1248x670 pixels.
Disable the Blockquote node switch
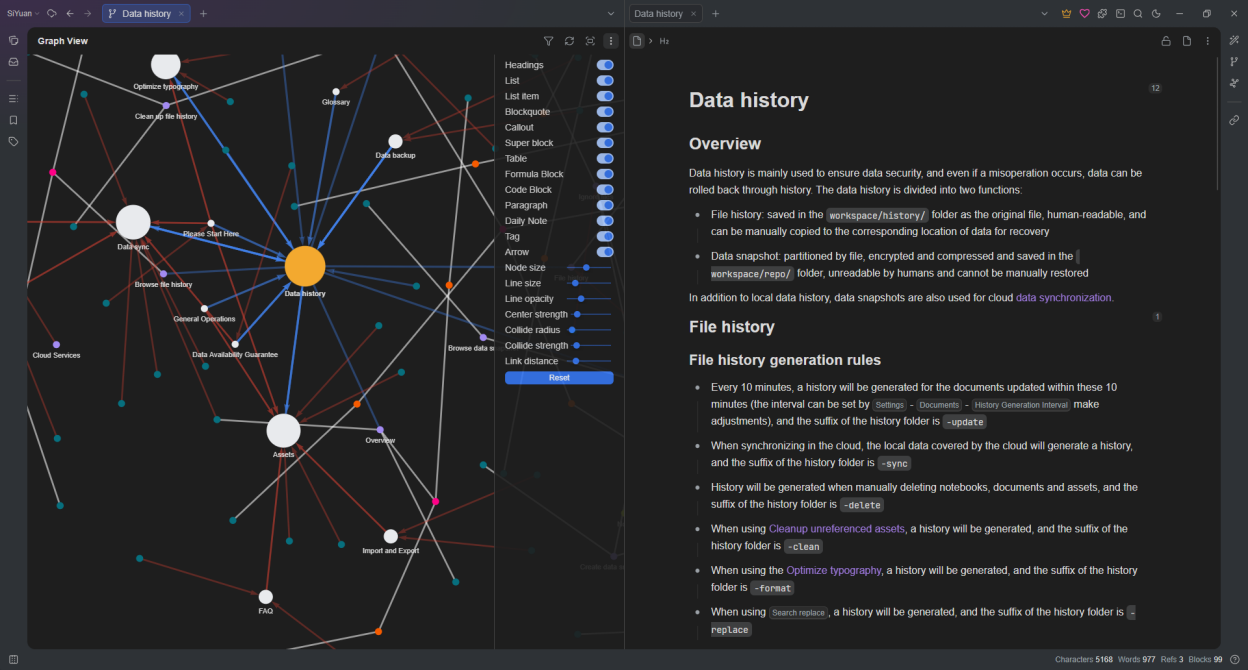pos(605,112)
